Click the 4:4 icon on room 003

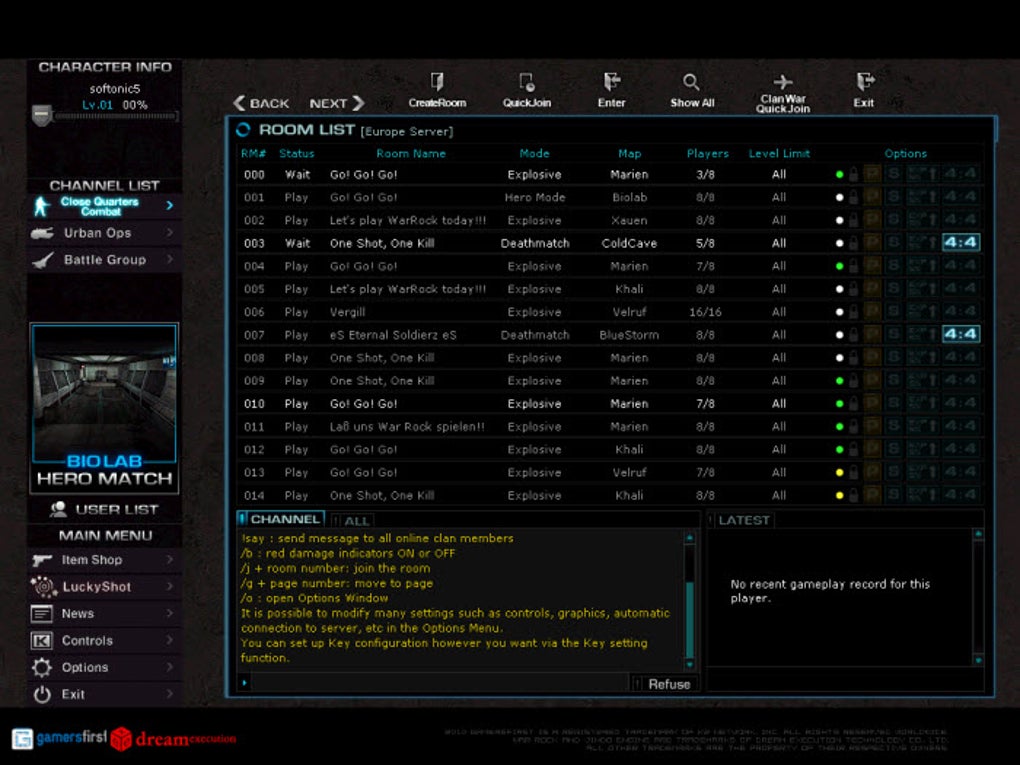(x=961, y=243)
